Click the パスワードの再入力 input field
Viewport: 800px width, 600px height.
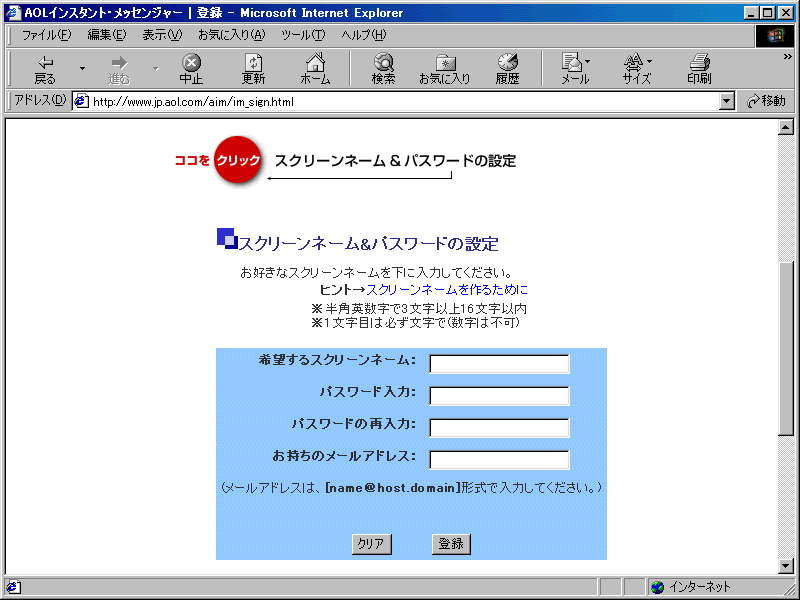[499, 428]
